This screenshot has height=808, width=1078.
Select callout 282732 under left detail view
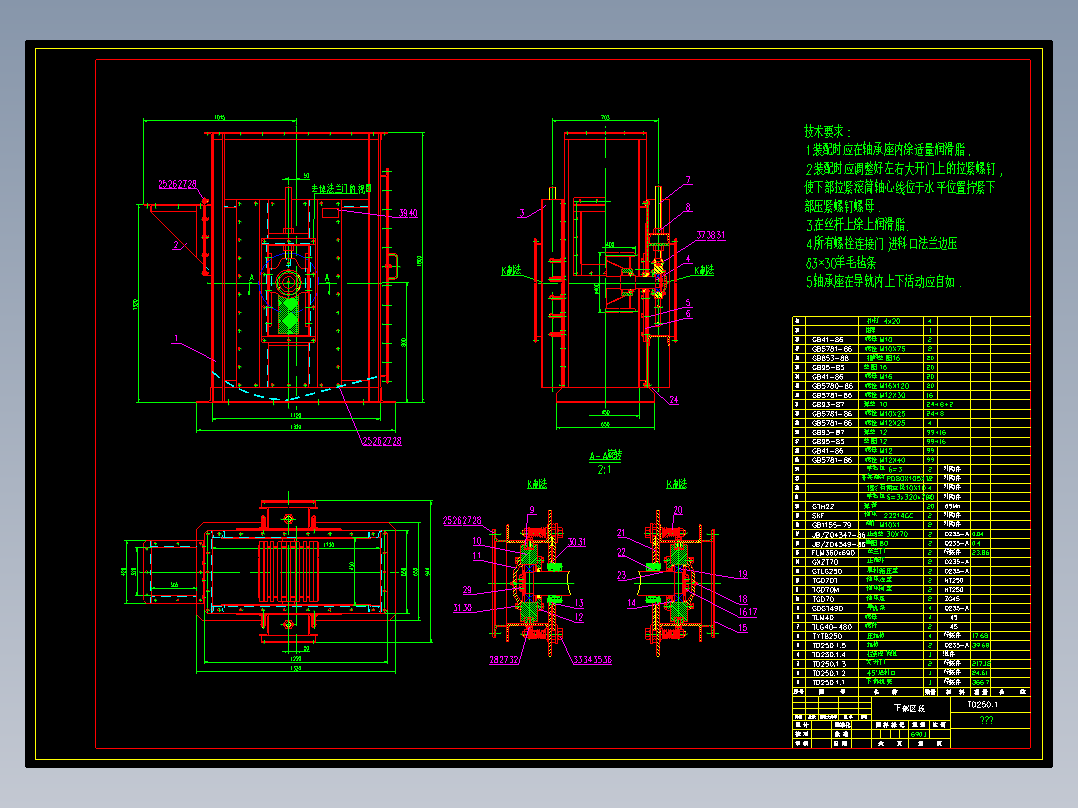click(504, 659)
